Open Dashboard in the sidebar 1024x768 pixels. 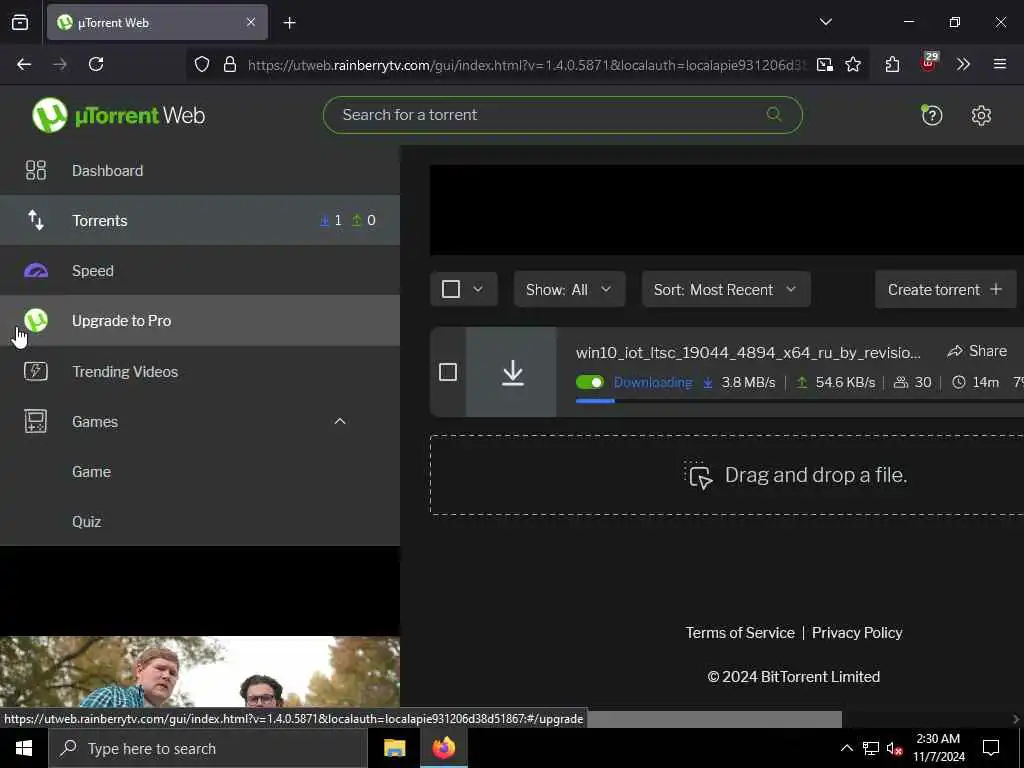coord(200,170)
